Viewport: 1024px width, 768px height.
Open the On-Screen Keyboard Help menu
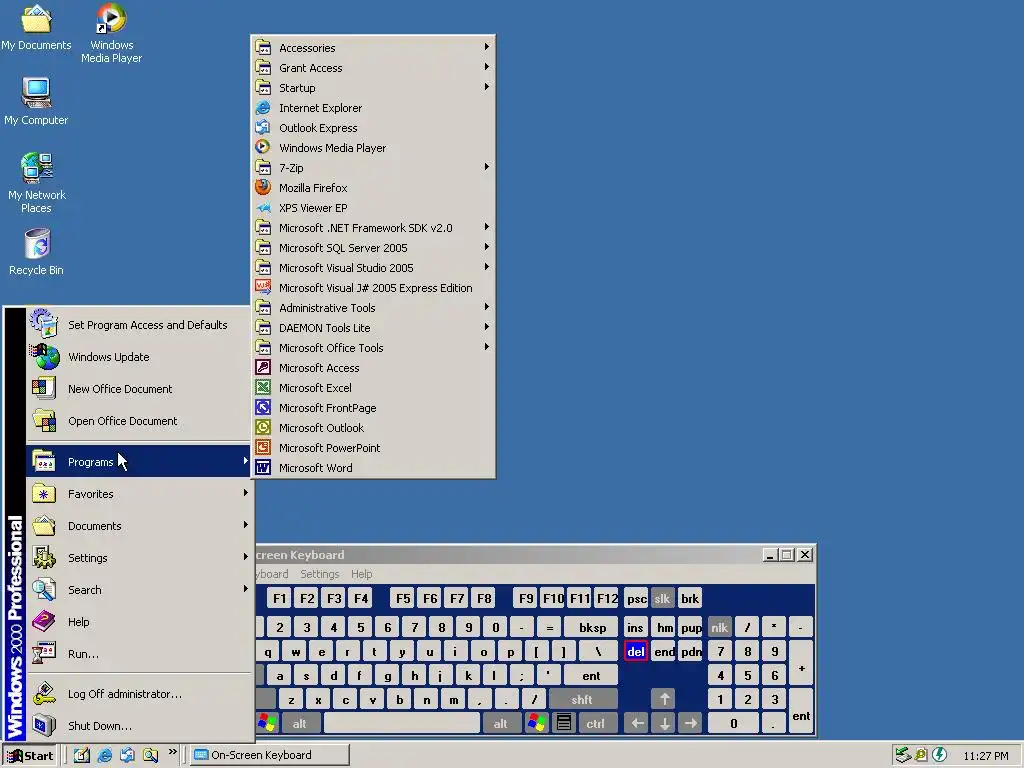click(361, 574)
